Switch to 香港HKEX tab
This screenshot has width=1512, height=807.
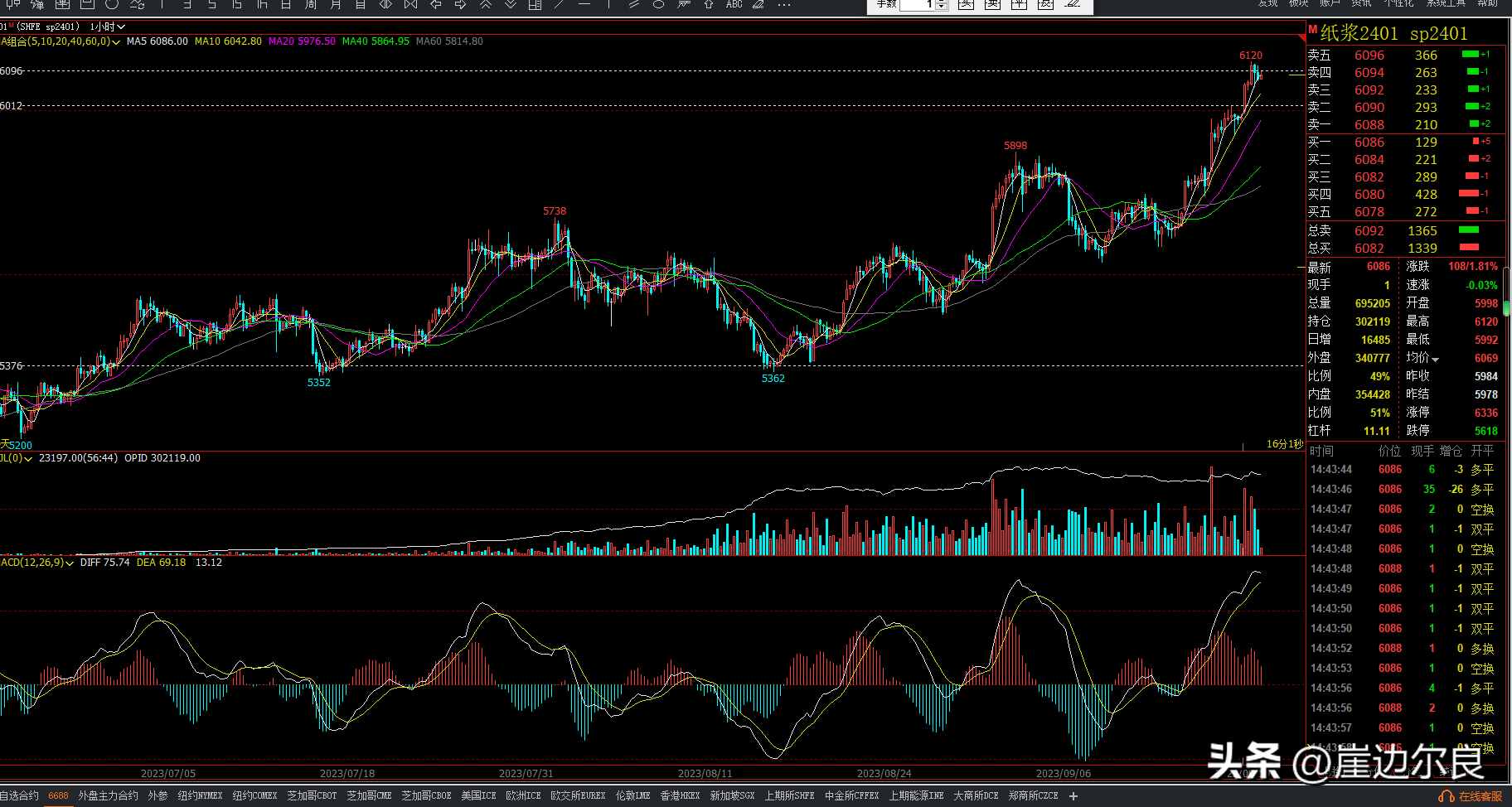[x=680, y=795]
